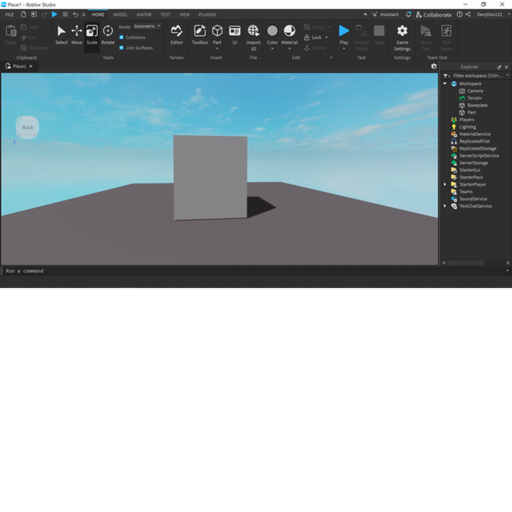Select Baseplate in the Explorer
This screenshot has width=512, height=512.
pos(477,105)
